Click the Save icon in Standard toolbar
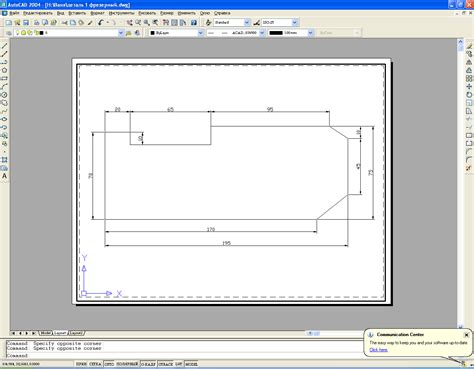 click(x=26, y=23)
